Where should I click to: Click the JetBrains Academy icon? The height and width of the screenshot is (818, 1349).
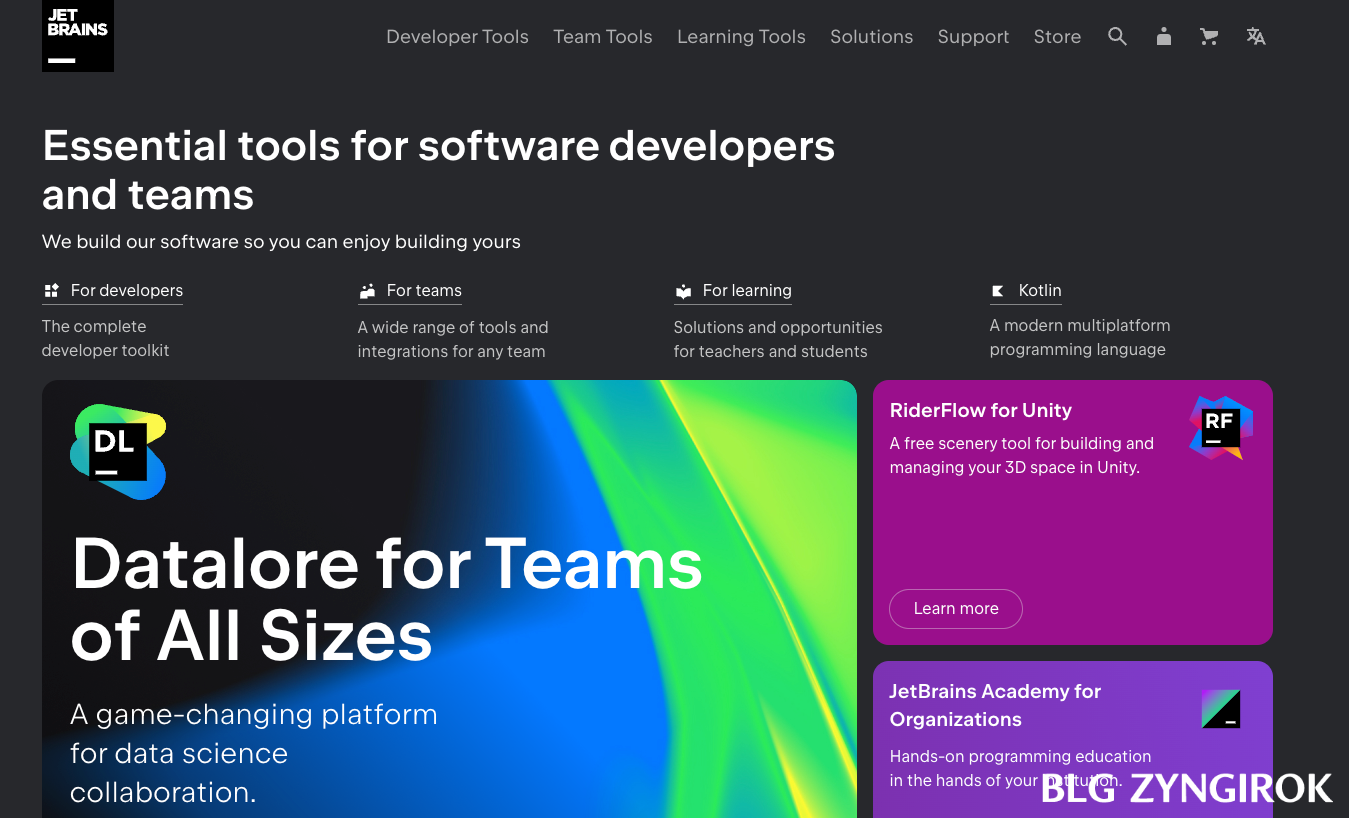click(x=1221, y=709)
